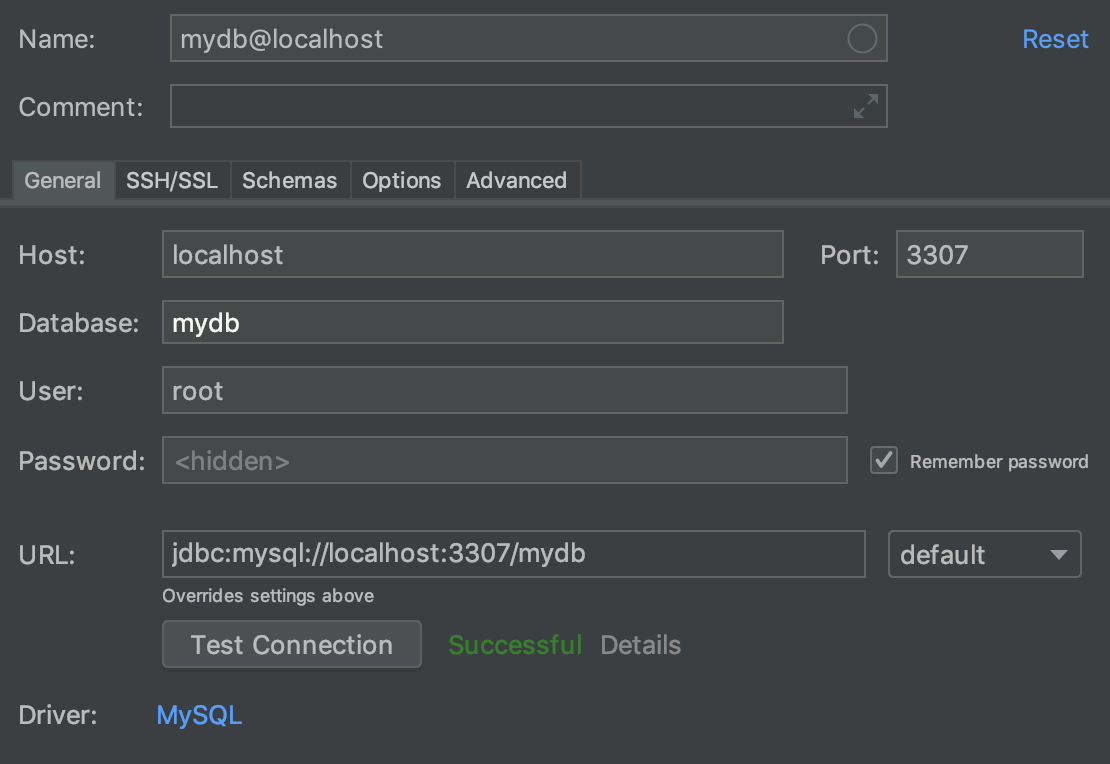The height and width of the screenshot is (764, 1110).
Task: Go to the Advanced tab
Action: pyautogui.click(x=516, y=180)
